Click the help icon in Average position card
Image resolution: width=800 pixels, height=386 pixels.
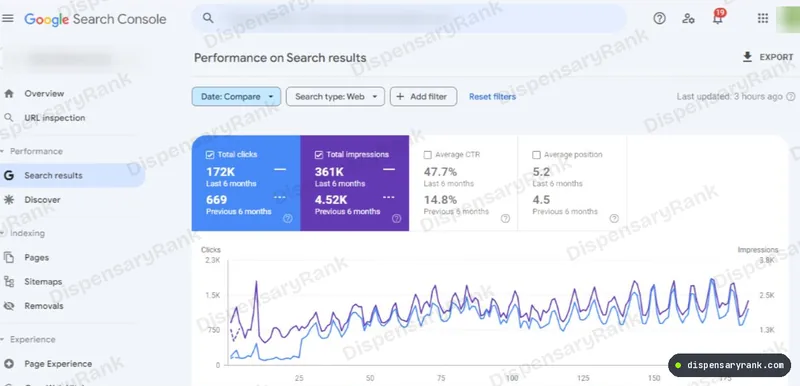[x=614, y=218]
